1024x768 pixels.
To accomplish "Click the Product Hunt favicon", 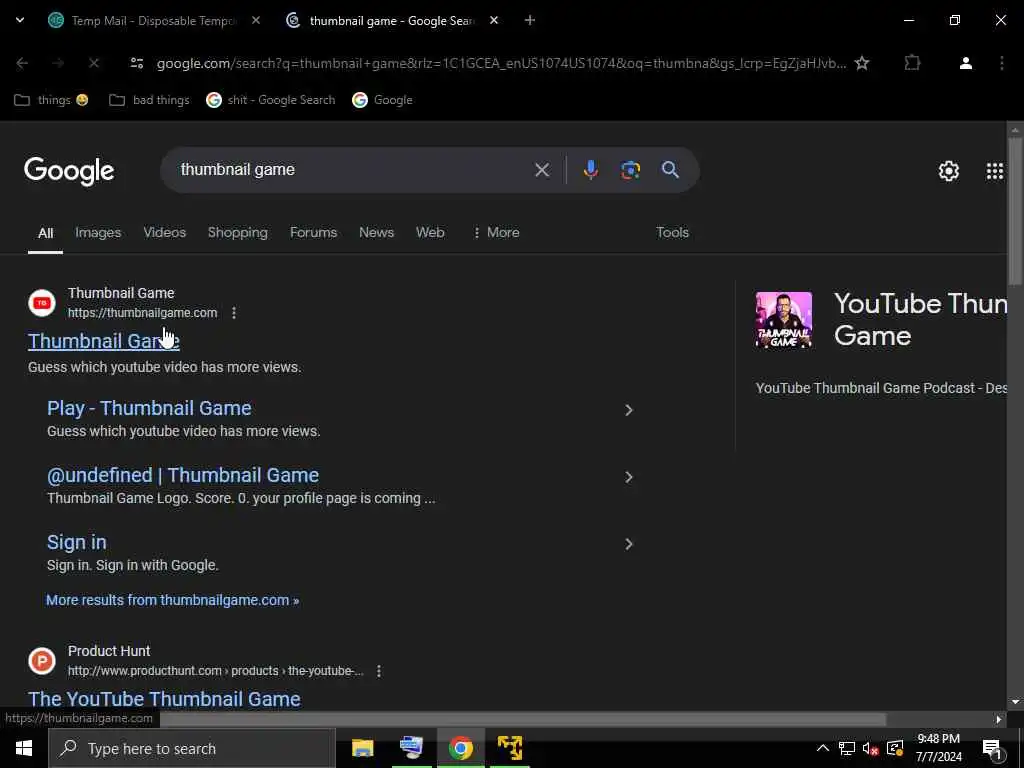I will click(42, 661).
